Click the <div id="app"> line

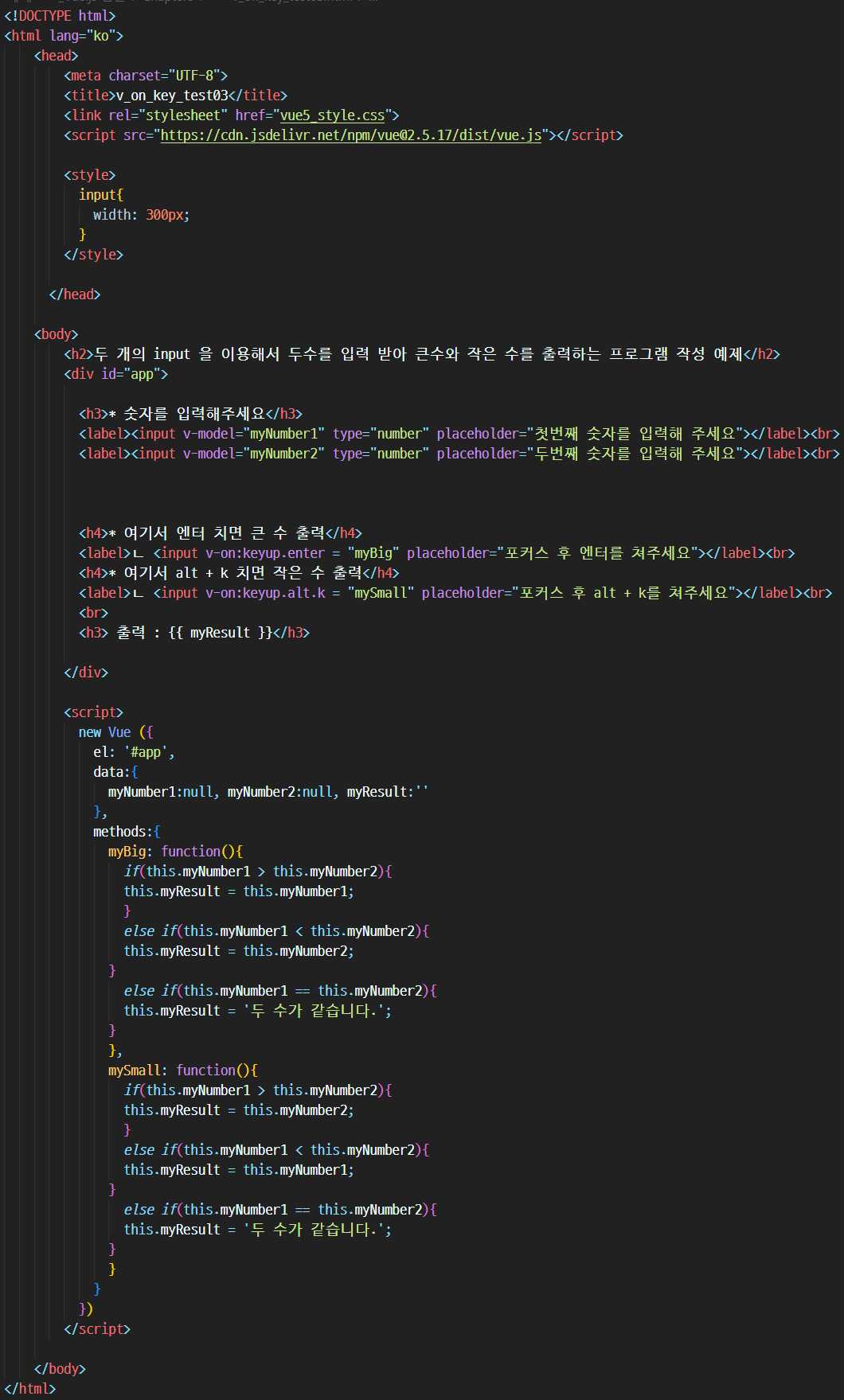click(x=116, y=374)
